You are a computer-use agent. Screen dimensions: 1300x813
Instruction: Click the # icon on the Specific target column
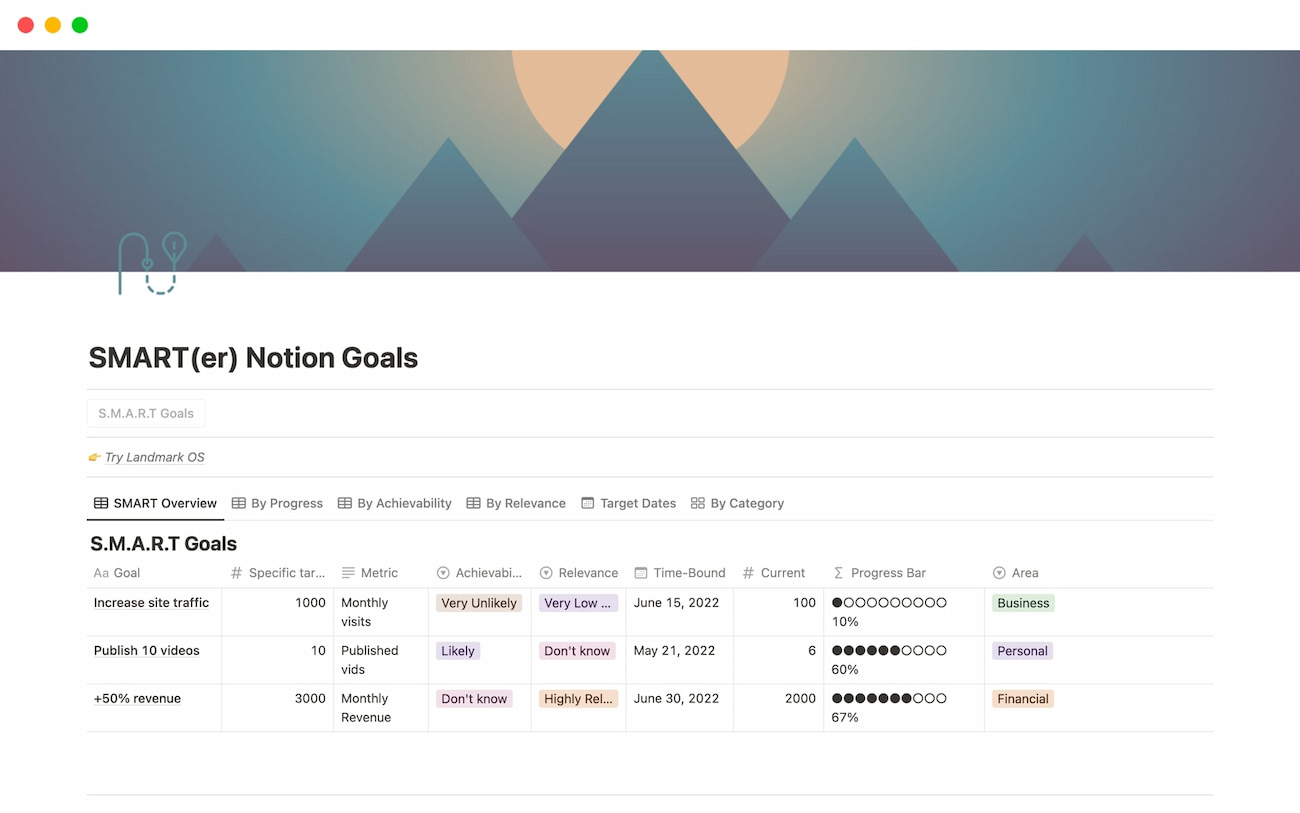[234, 573]
